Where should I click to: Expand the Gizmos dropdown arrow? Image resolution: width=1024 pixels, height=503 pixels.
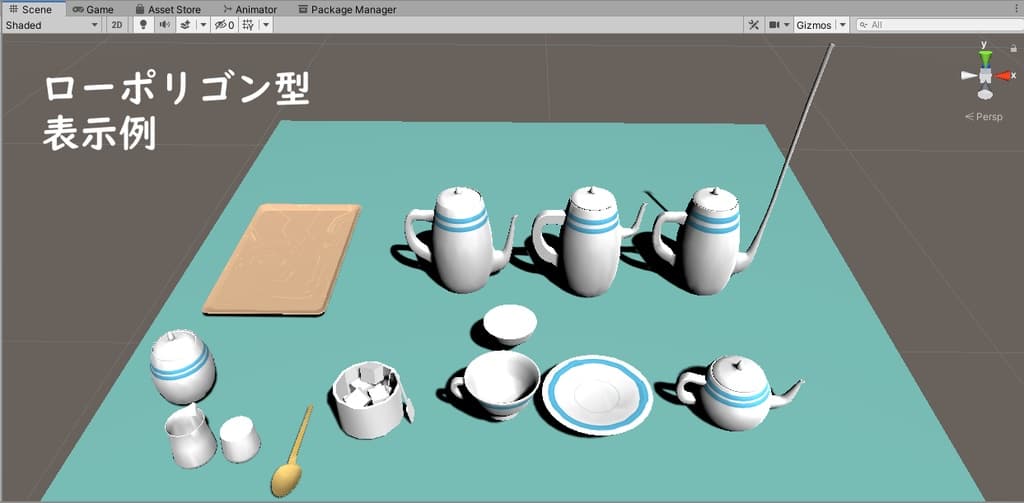click(x=842, y=25)
